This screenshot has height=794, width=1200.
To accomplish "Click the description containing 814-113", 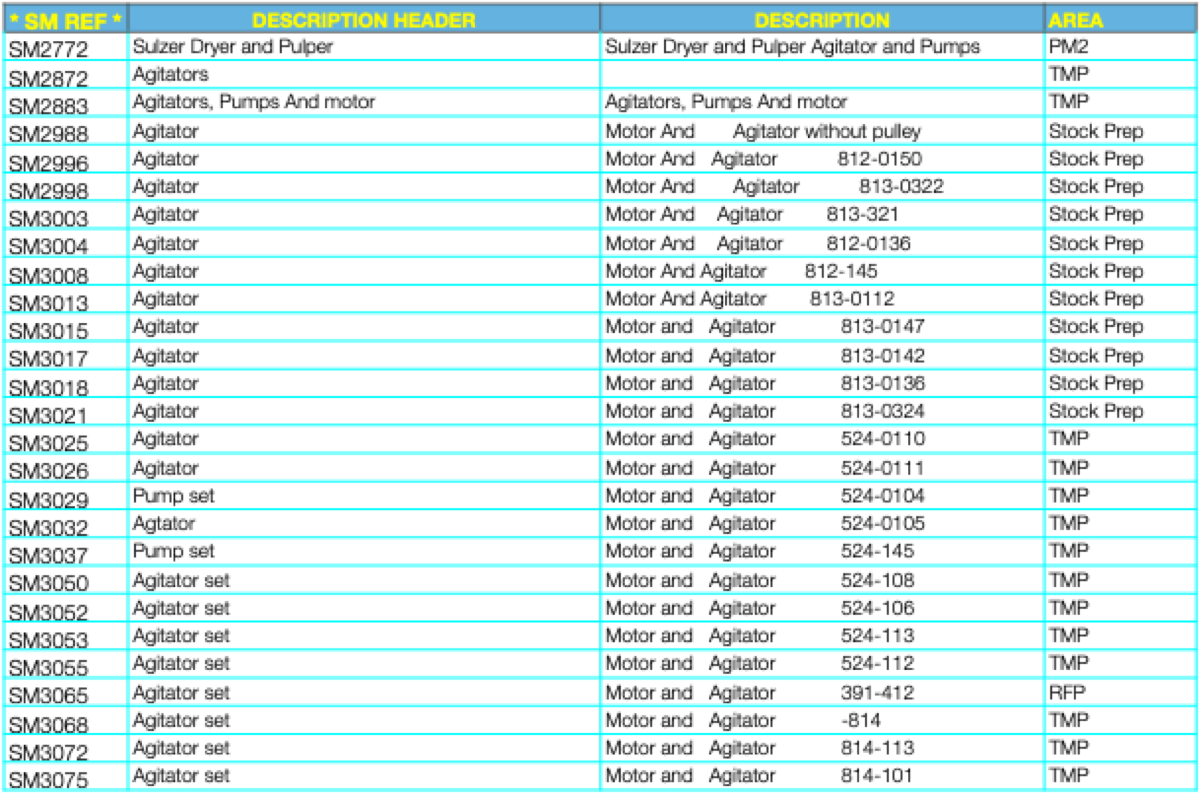I will [x=822, y=748].
